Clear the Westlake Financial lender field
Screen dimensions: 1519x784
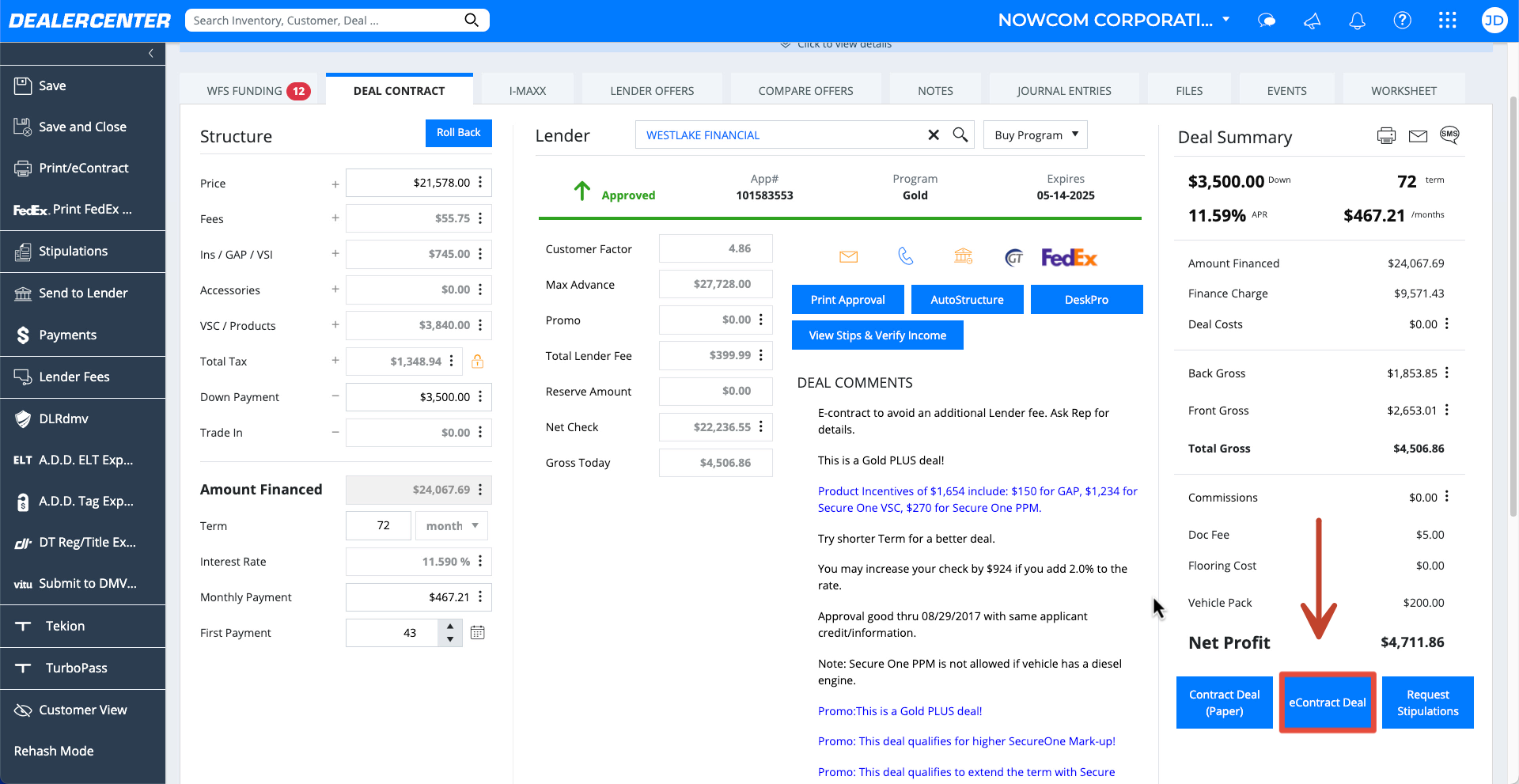[x=934, y=135]
